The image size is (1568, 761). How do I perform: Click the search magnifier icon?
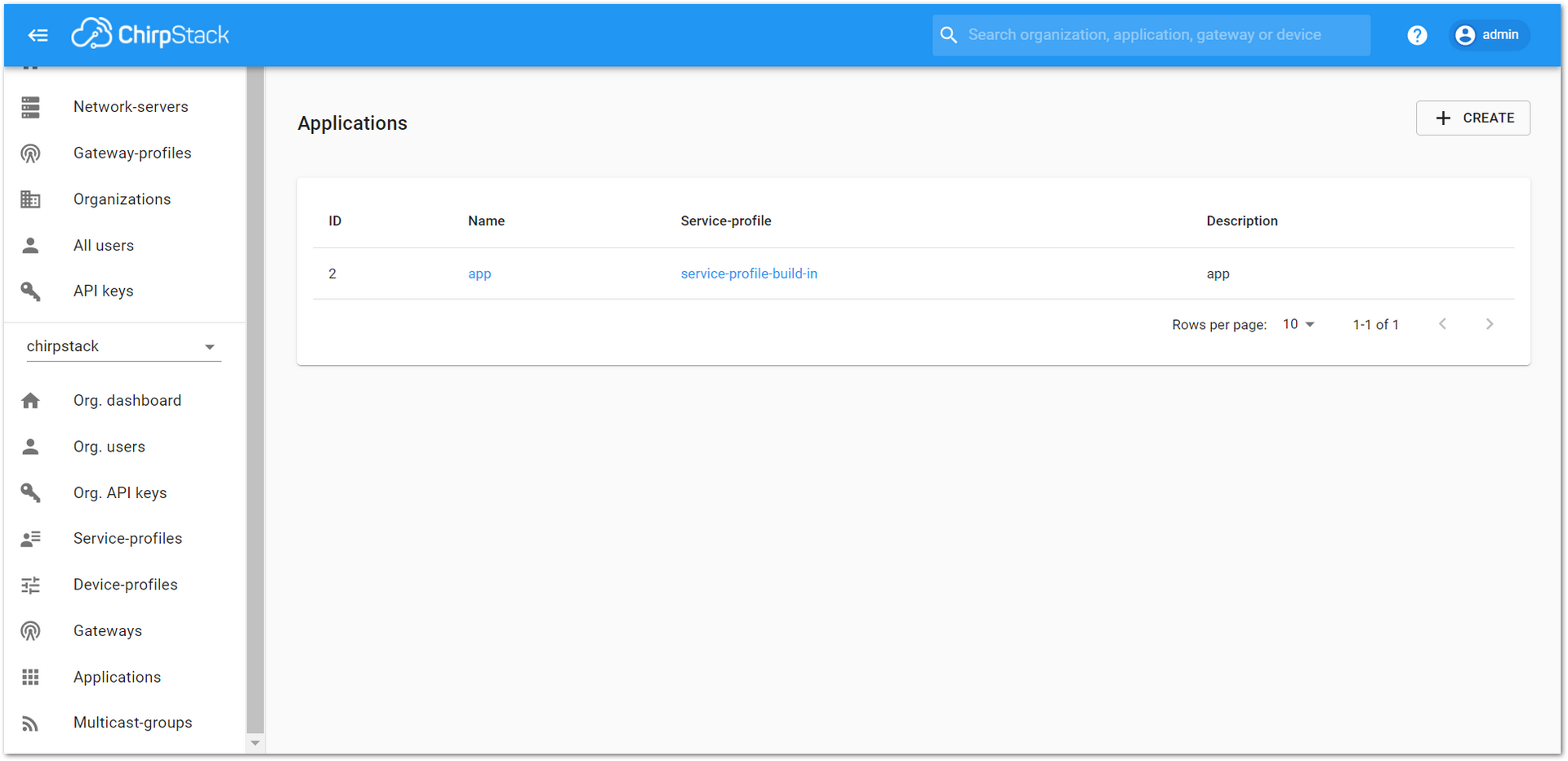948,35
